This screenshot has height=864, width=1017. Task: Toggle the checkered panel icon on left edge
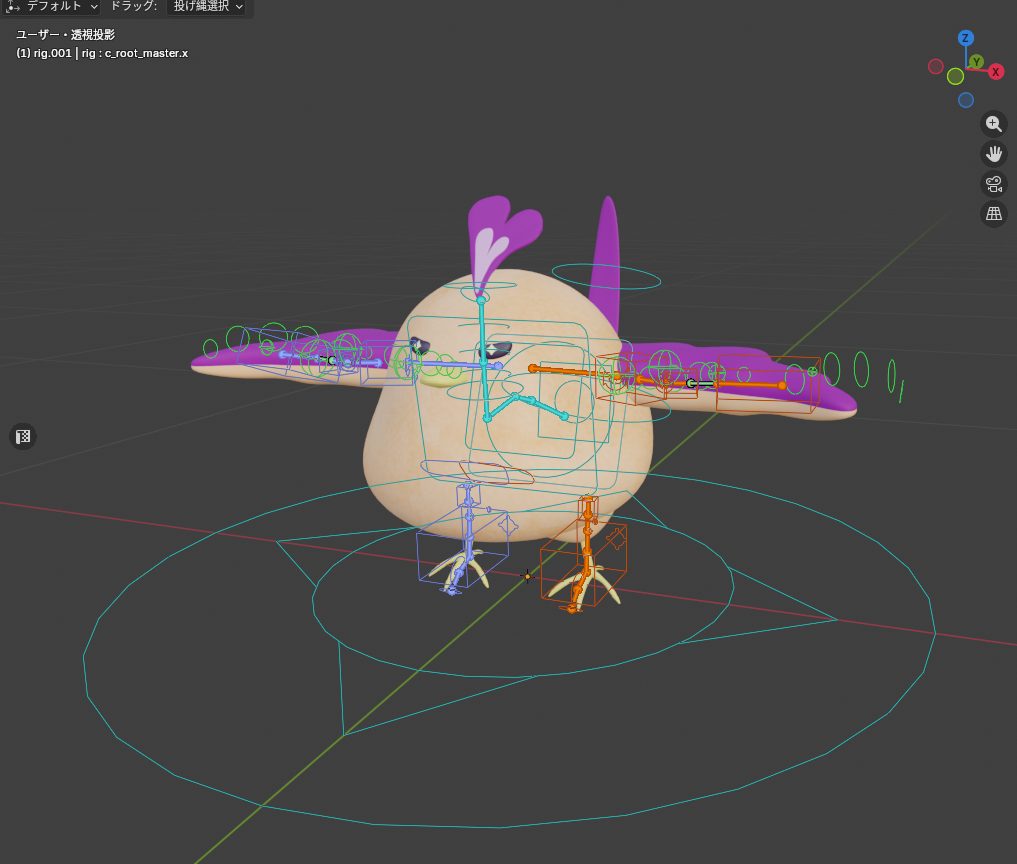24,436
